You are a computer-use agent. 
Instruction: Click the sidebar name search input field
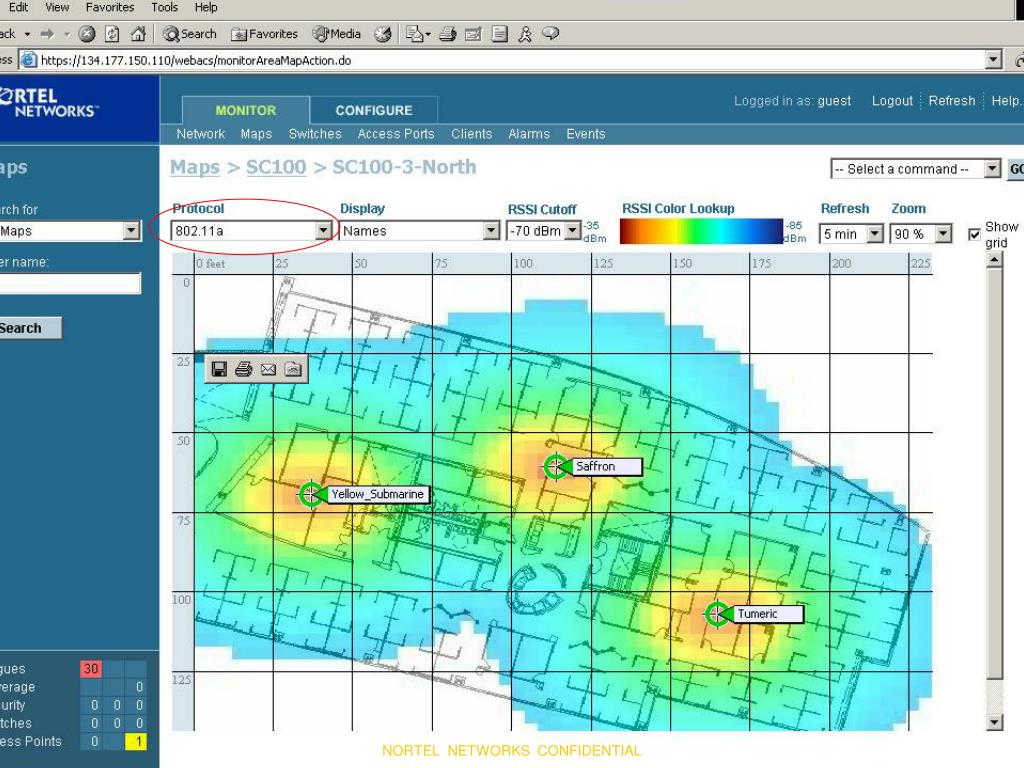[70, 283]
